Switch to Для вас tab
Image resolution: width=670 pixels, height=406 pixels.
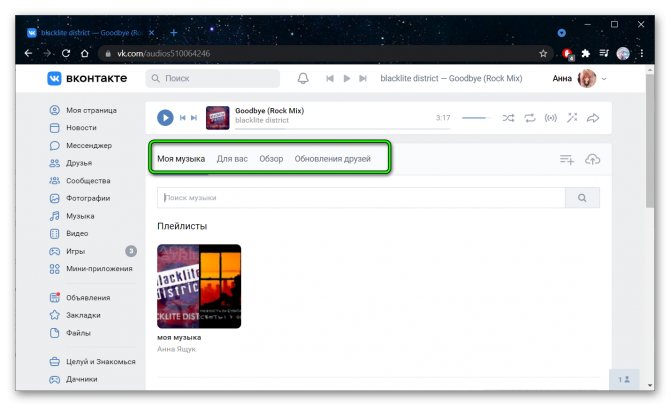pyautogui.click(x=232, y=159)
